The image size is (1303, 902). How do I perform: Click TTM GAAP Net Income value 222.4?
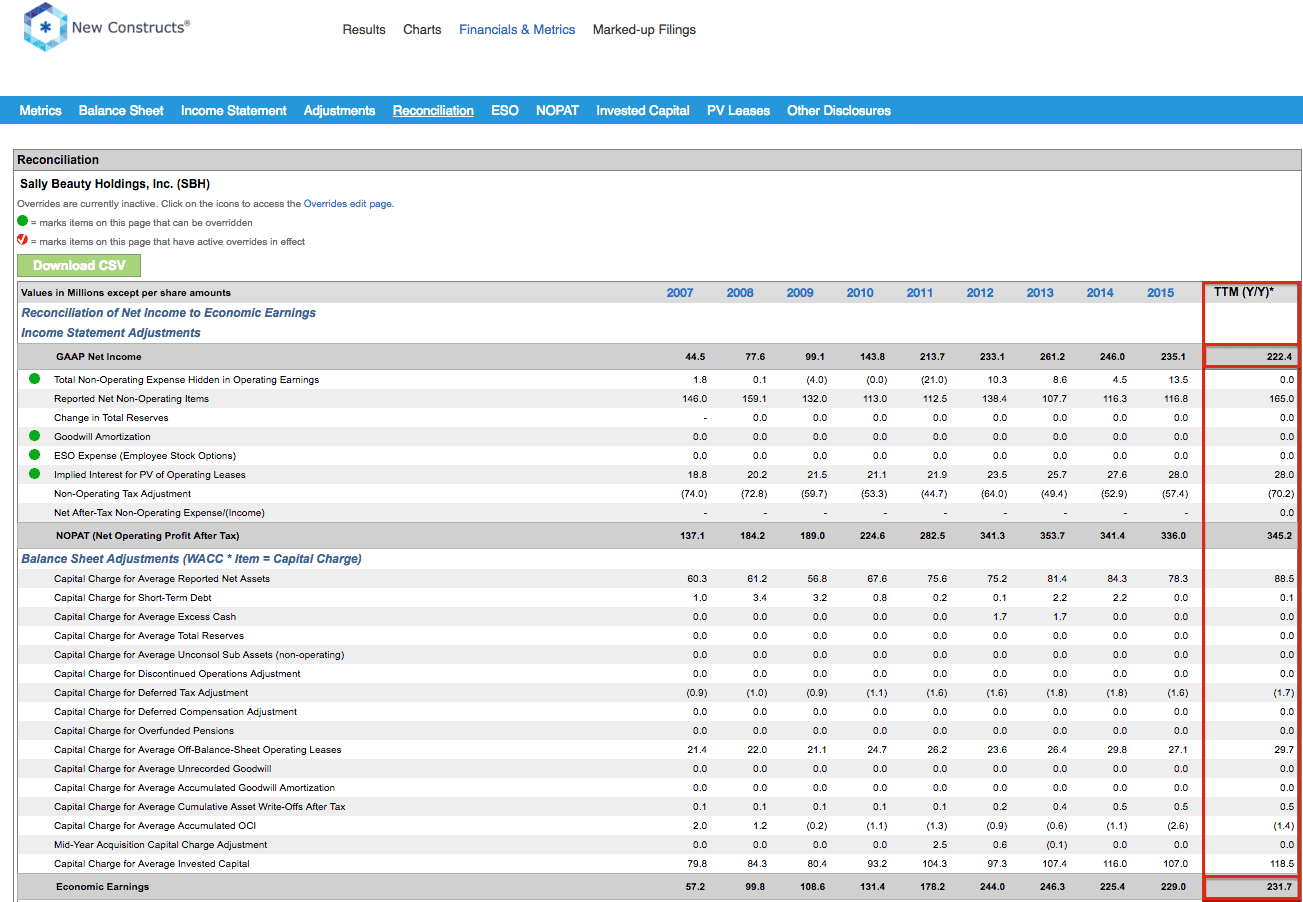tap(1279, 357)
